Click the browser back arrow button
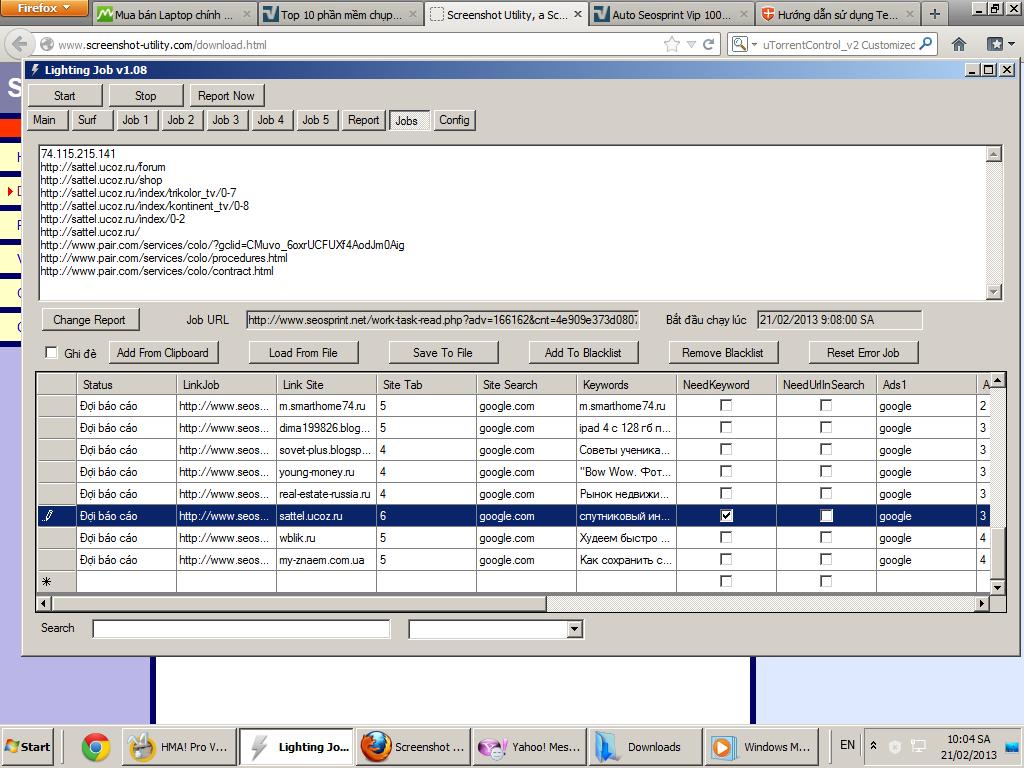 tap(19, 45)
